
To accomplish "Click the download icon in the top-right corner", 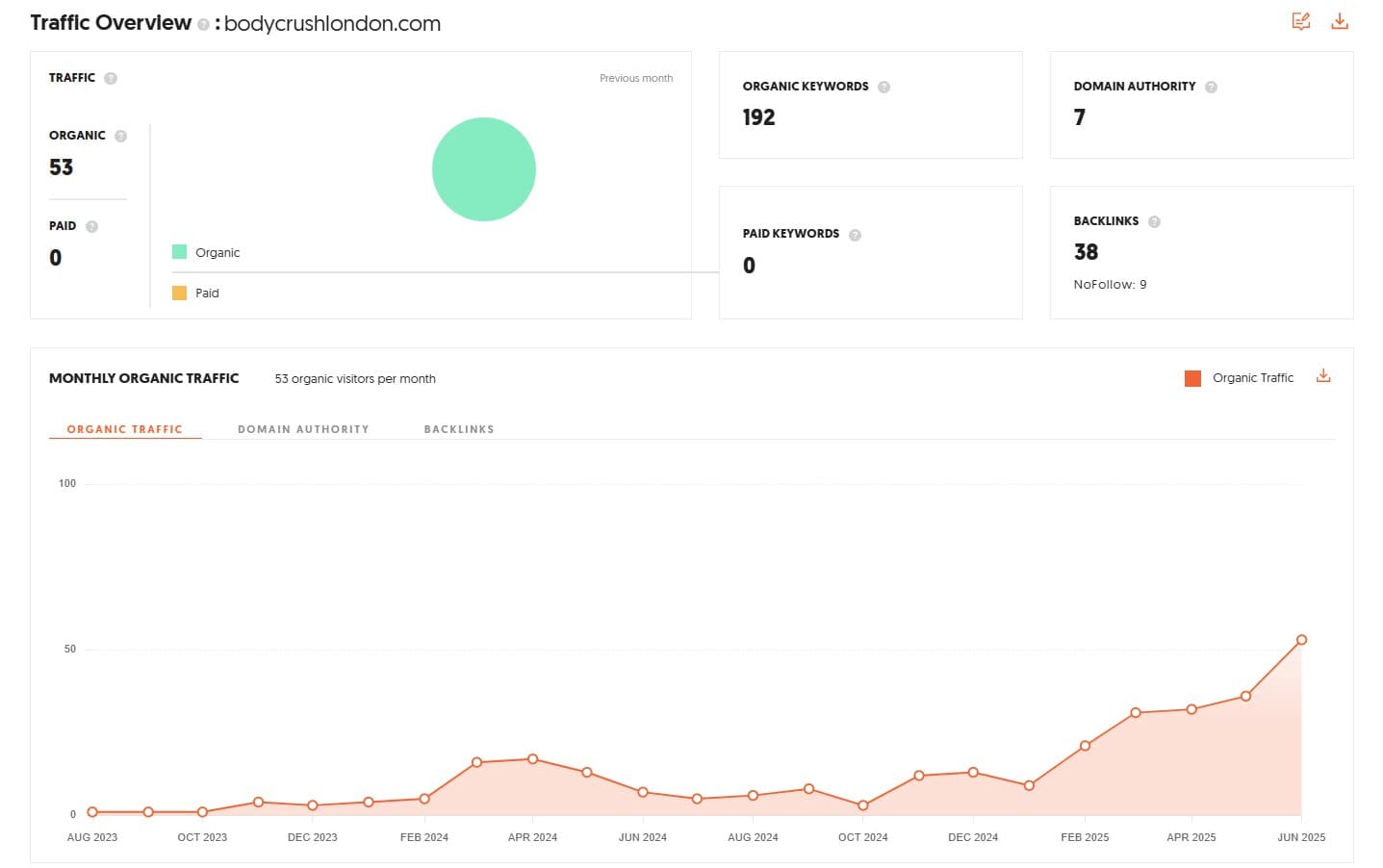I will (x=1340, y=20).
